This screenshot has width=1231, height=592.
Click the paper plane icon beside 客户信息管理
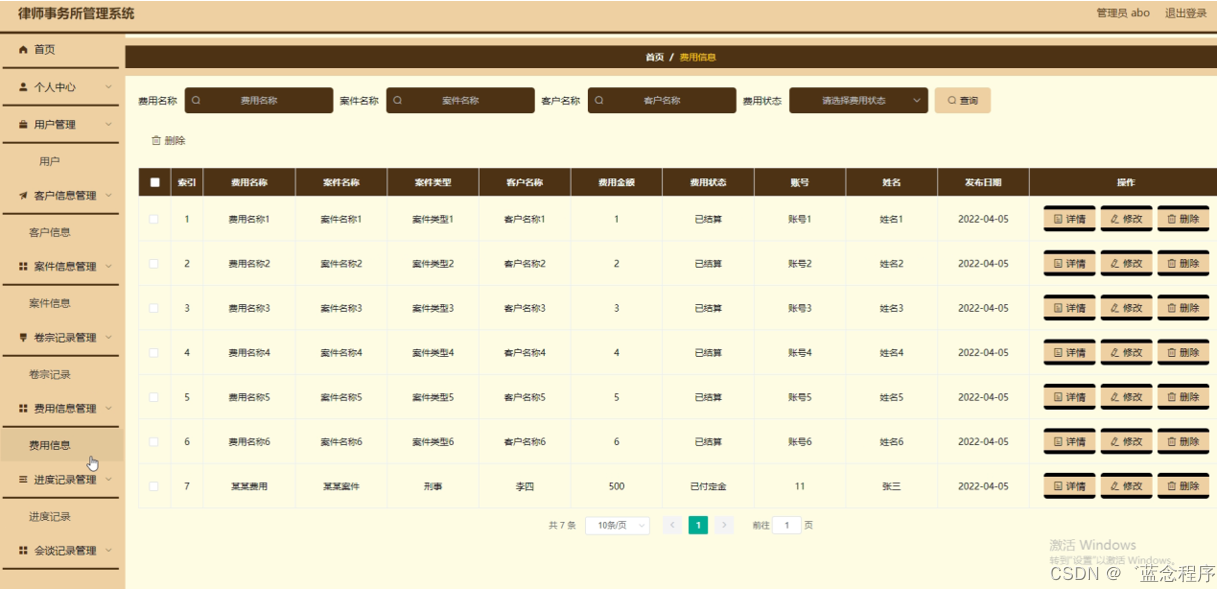pos(23,196)
